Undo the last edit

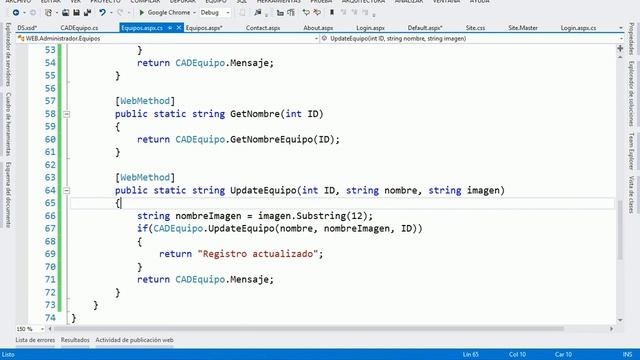point(102,13)
